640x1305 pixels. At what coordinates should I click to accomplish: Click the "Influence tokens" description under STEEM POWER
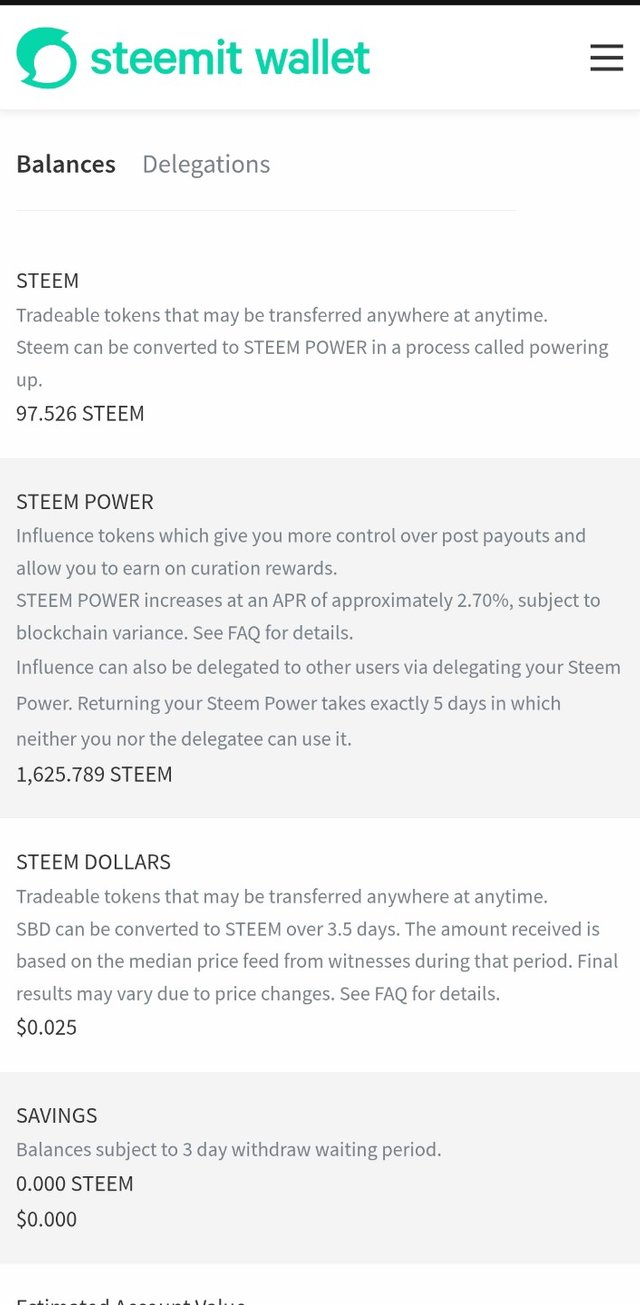coord(300,536)
